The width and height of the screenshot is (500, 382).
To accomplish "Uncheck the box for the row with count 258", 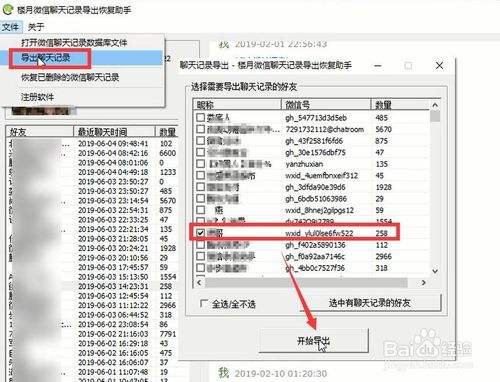I will click(x=200, y=233).
